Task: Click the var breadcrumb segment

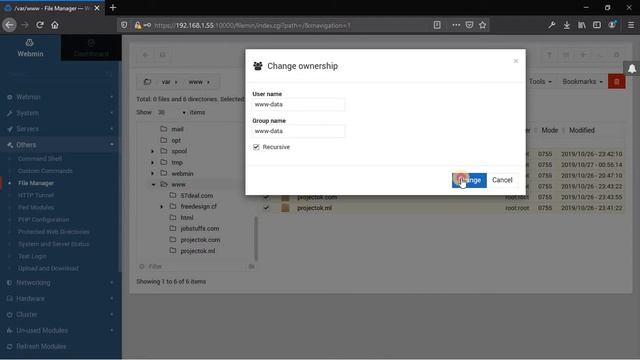Action: [x=166, y=82]
